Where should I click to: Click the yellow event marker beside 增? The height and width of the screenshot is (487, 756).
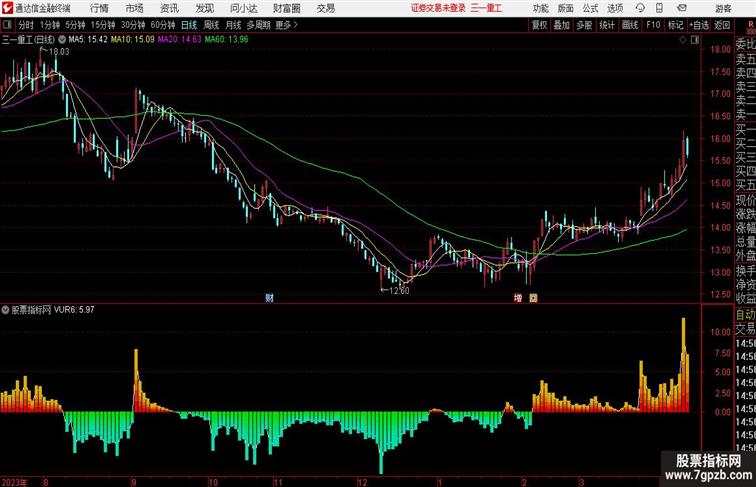(533, 298)
